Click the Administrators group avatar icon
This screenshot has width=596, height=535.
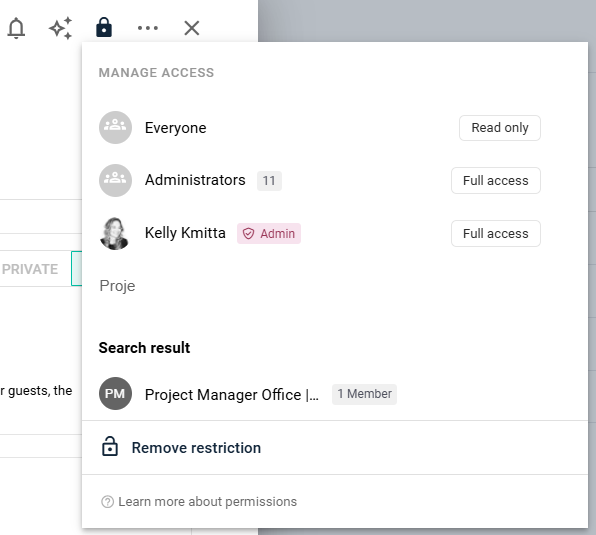pyautogui.click(x=116, y=180)
